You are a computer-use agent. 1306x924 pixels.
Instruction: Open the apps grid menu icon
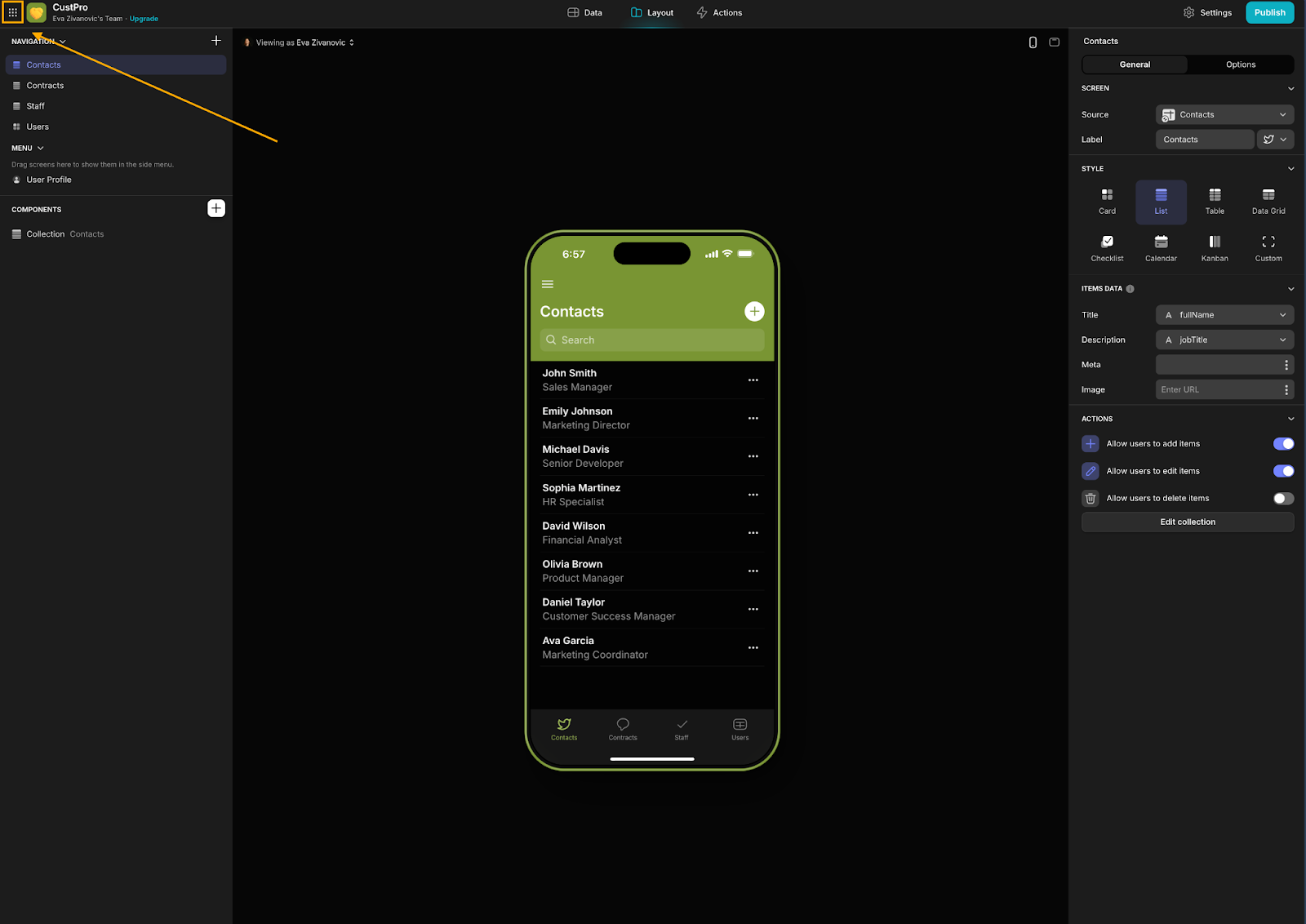coord(13,12)
